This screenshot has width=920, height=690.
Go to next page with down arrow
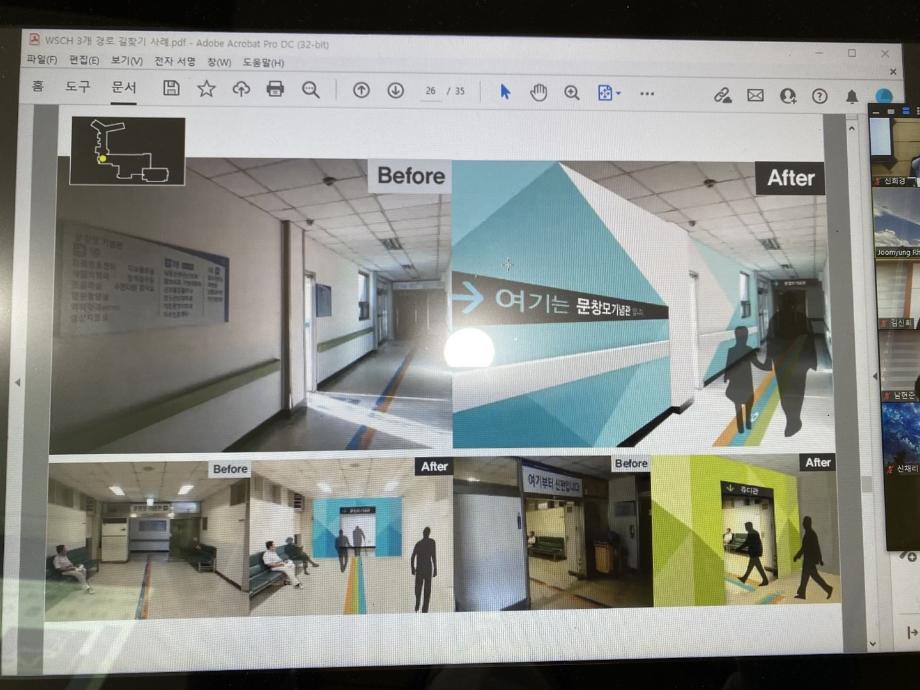coord(395,90)
